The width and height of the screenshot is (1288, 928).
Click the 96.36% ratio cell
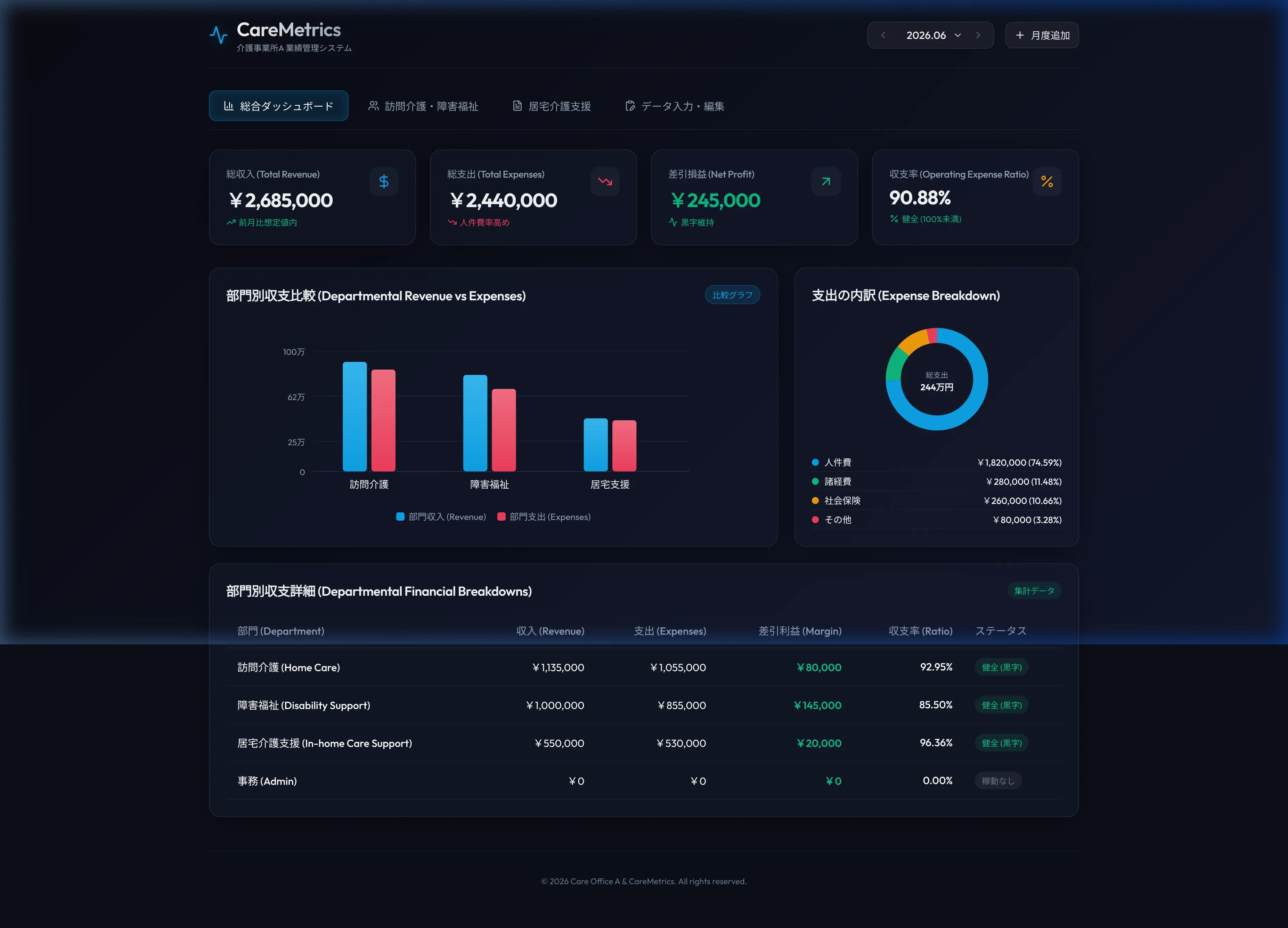936,742
